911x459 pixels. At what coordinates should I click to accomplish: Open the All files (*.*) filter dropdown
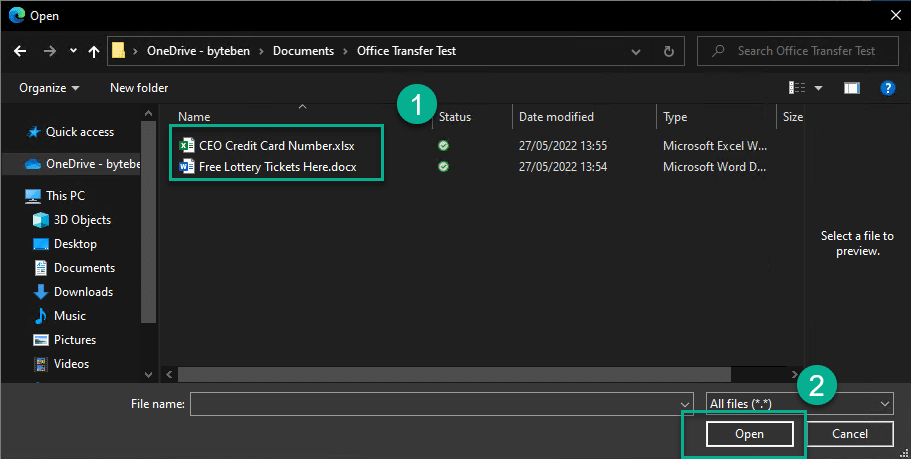799,404
